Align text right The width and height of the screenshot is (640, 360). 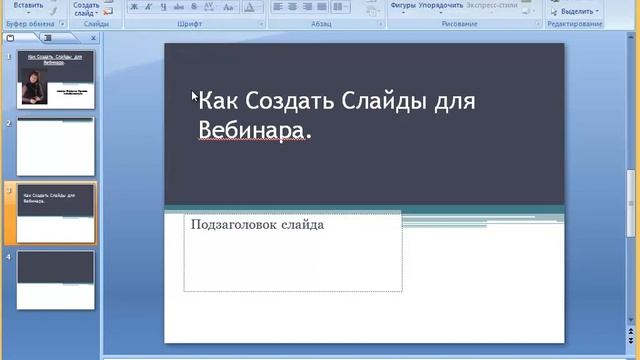click(307, 7)
